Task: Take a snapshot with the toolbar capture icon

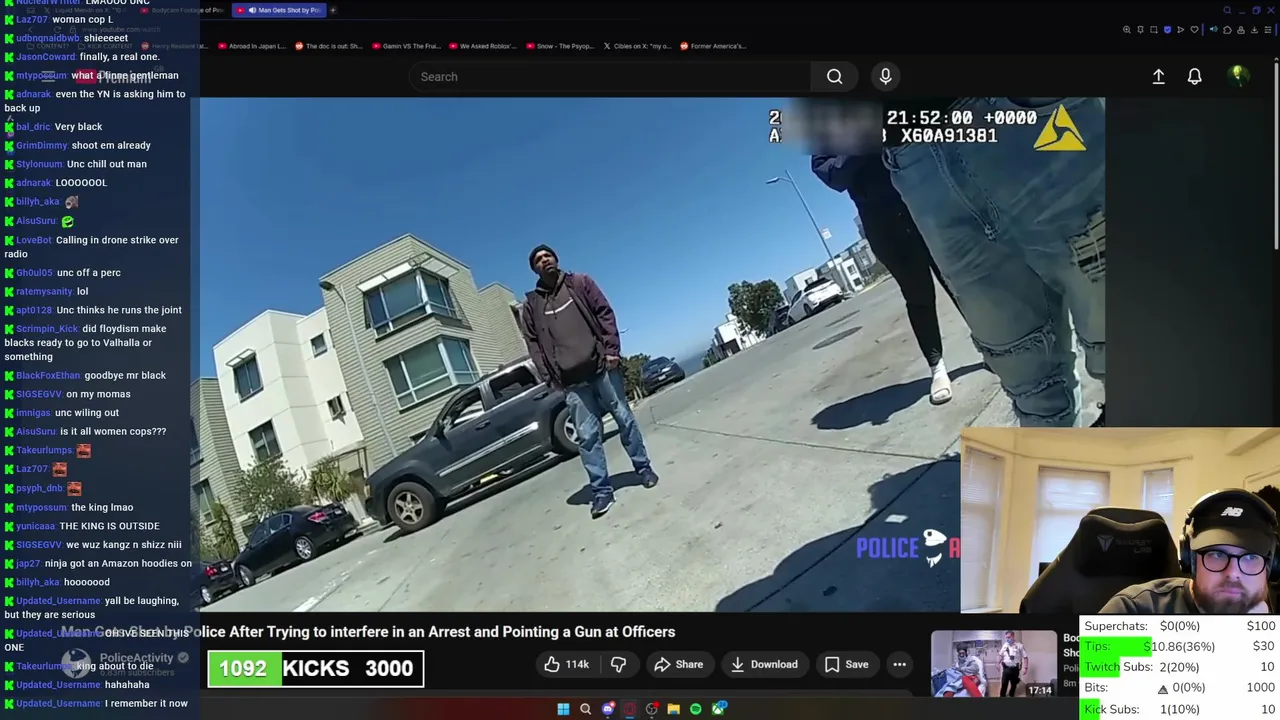Action: click(1154, 30)
